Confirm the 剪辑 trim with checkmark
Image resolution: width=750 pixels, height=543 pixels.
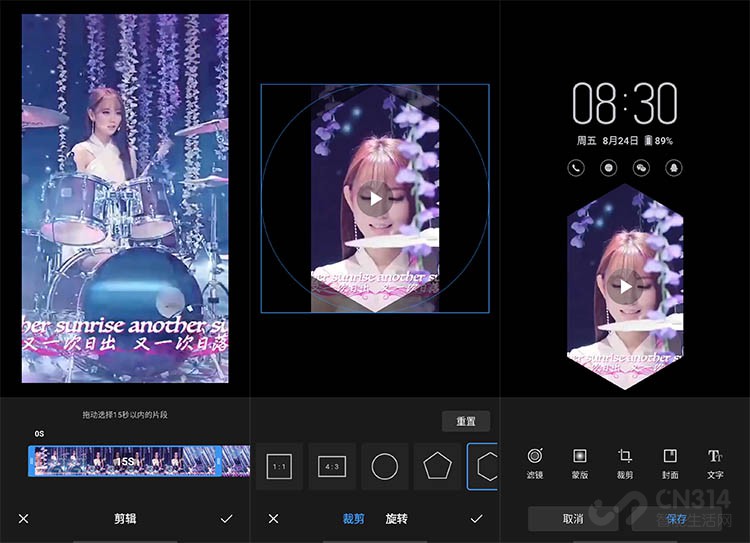coord(226,519)
